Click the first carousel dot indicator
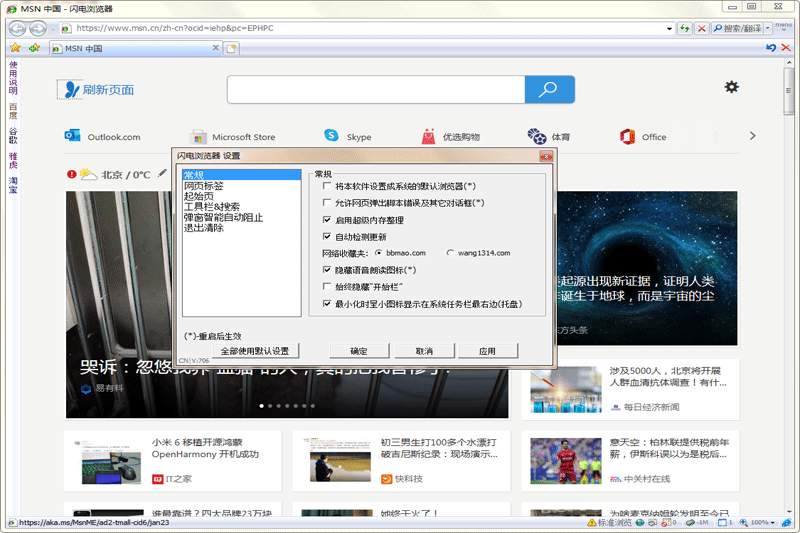Viewport: 800px width, 533px height. click(262, 406)
